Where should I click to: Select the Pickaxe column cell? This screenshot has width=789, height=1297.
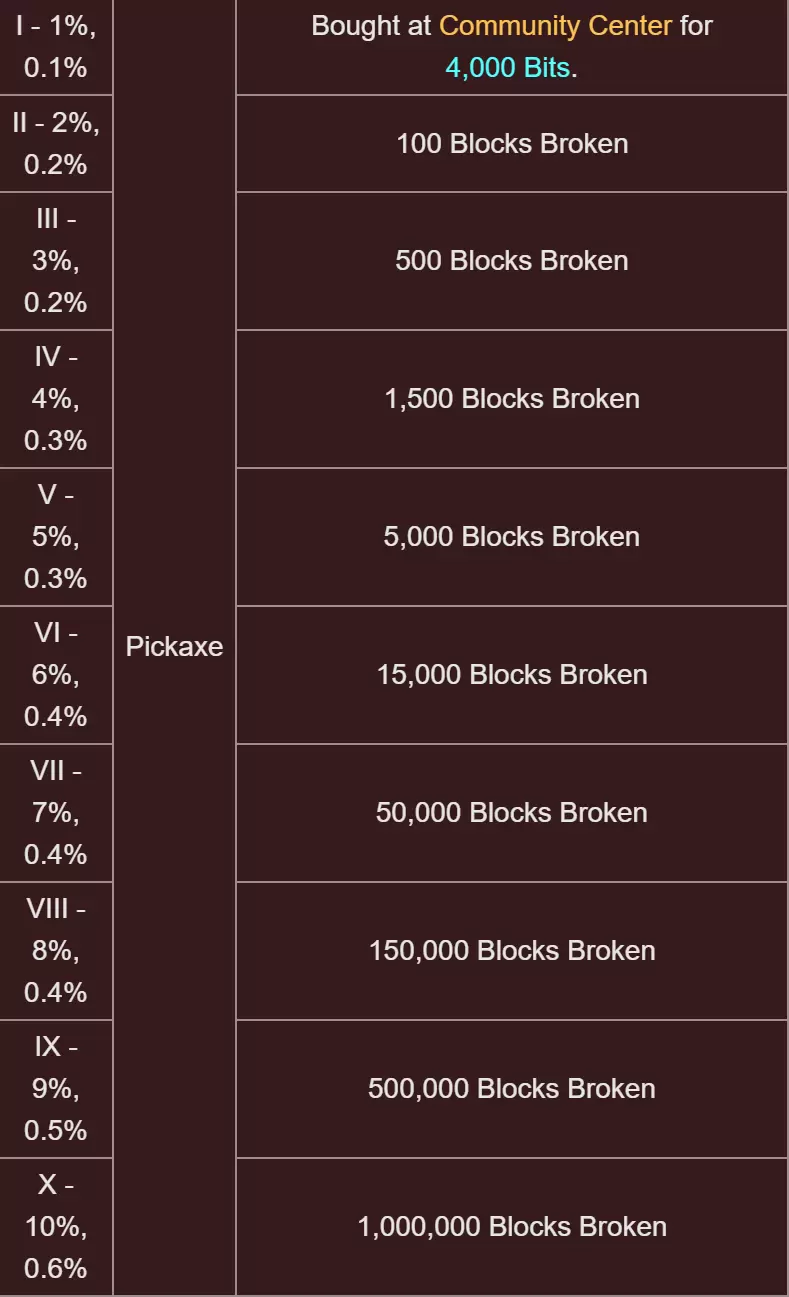[x=175, y=647]
